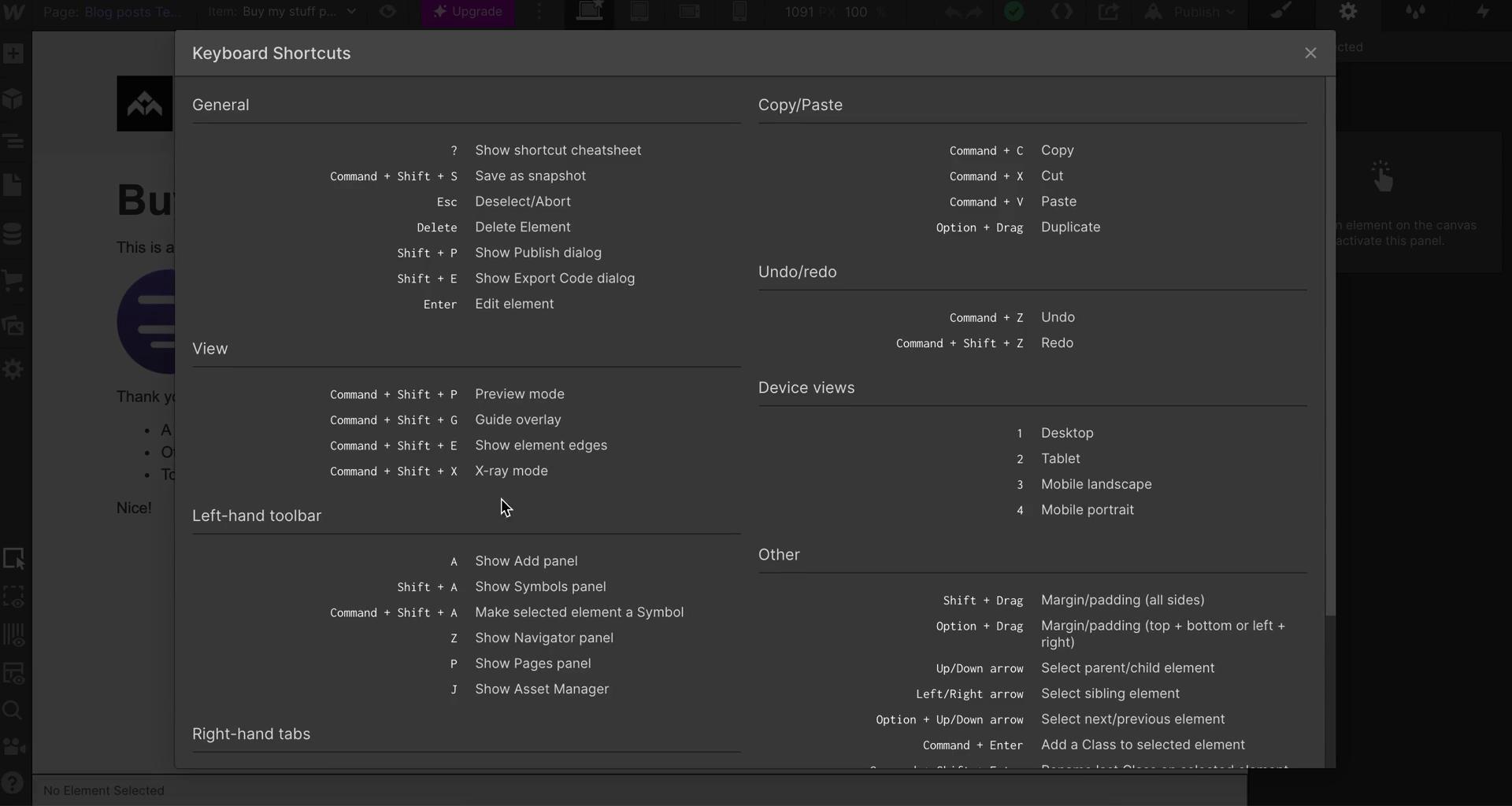Click 'Show shortcut cheatsheet' text
The height and width of the screenshot is (806, 1512).
click(x=558, y=150)
